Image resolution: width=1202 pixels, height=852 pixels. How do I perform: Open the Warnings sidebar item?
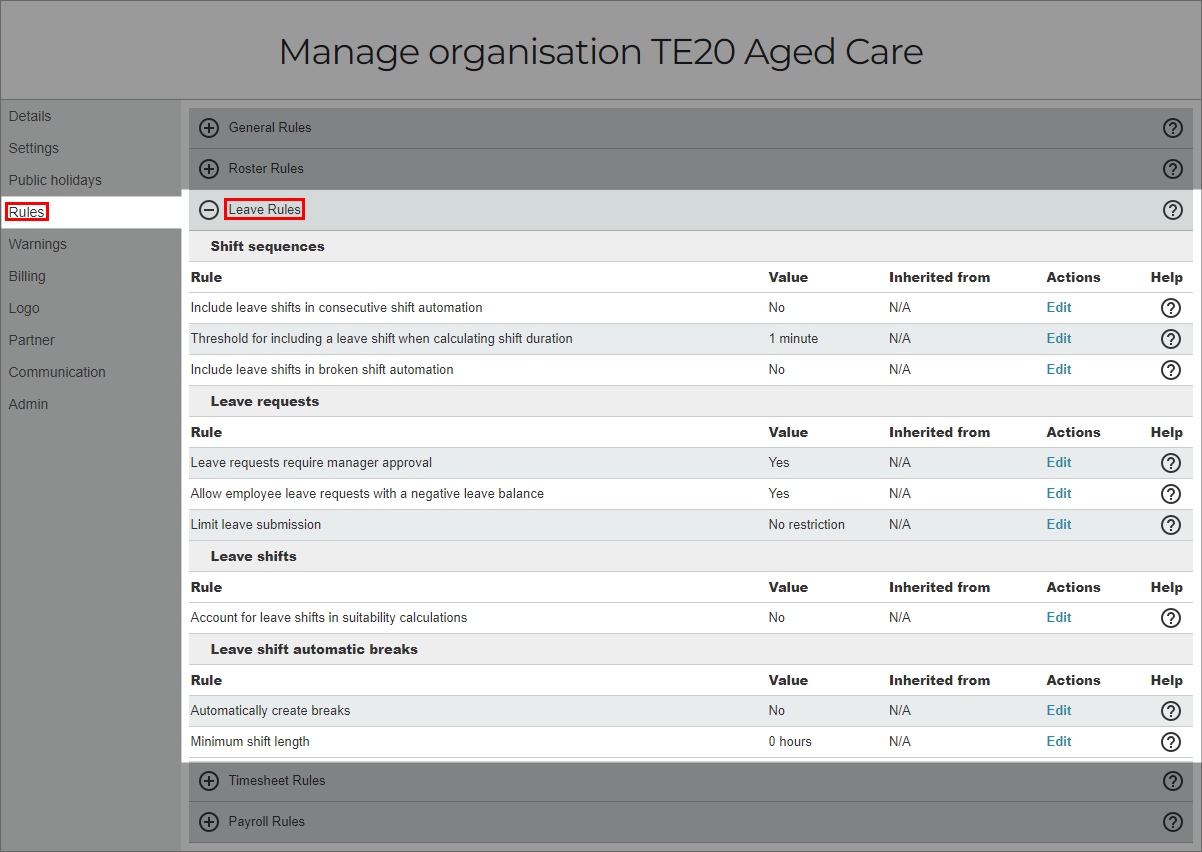[38, 244]
